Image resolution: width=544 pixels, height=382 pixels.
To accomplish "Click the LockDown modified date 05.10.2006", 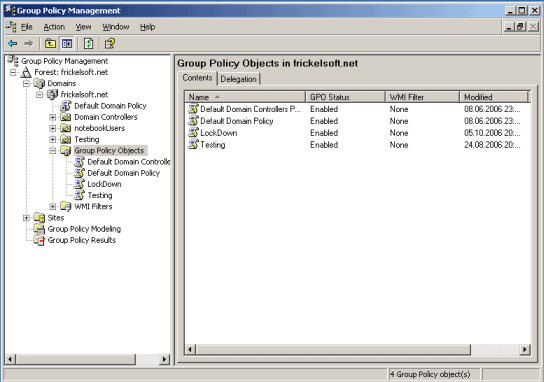I will pyautogui.click(x=492, y=133).
